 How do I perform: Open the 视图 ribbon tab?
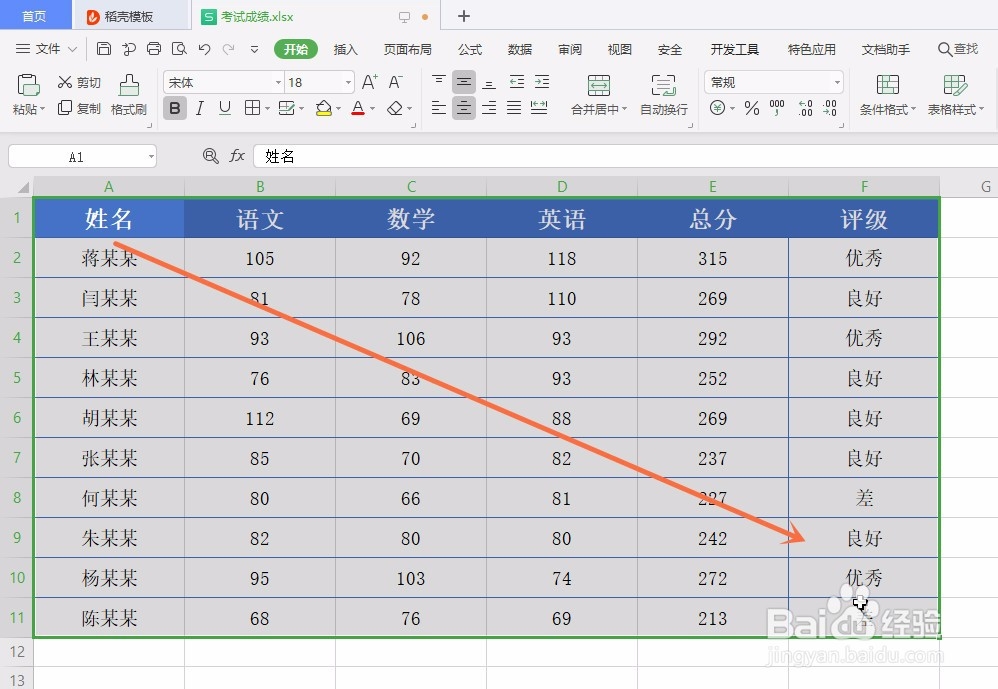(x=619, y=49)
